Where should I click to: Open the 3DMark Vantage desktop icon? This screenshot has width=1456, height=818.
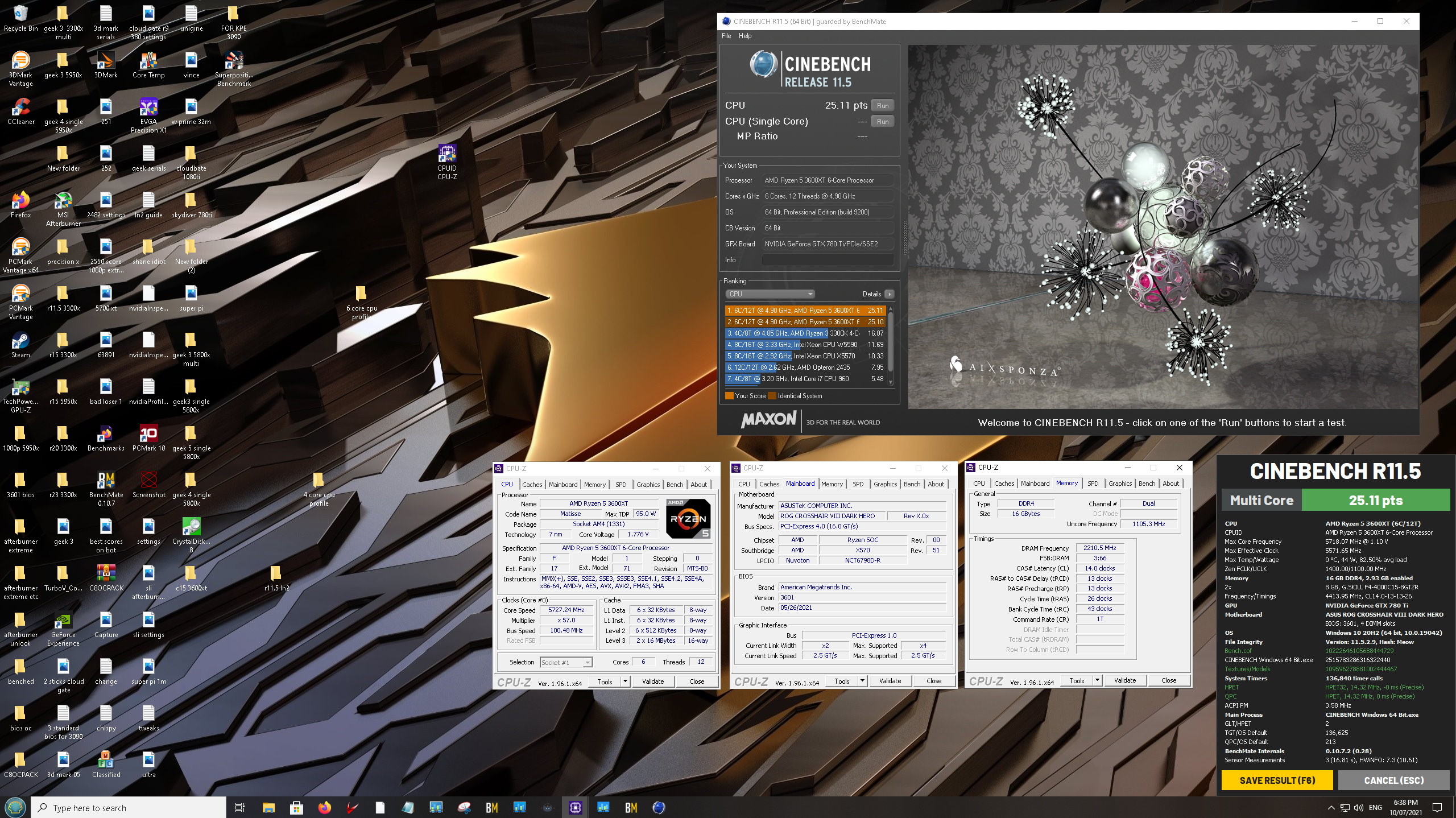(x=20, y=69)
